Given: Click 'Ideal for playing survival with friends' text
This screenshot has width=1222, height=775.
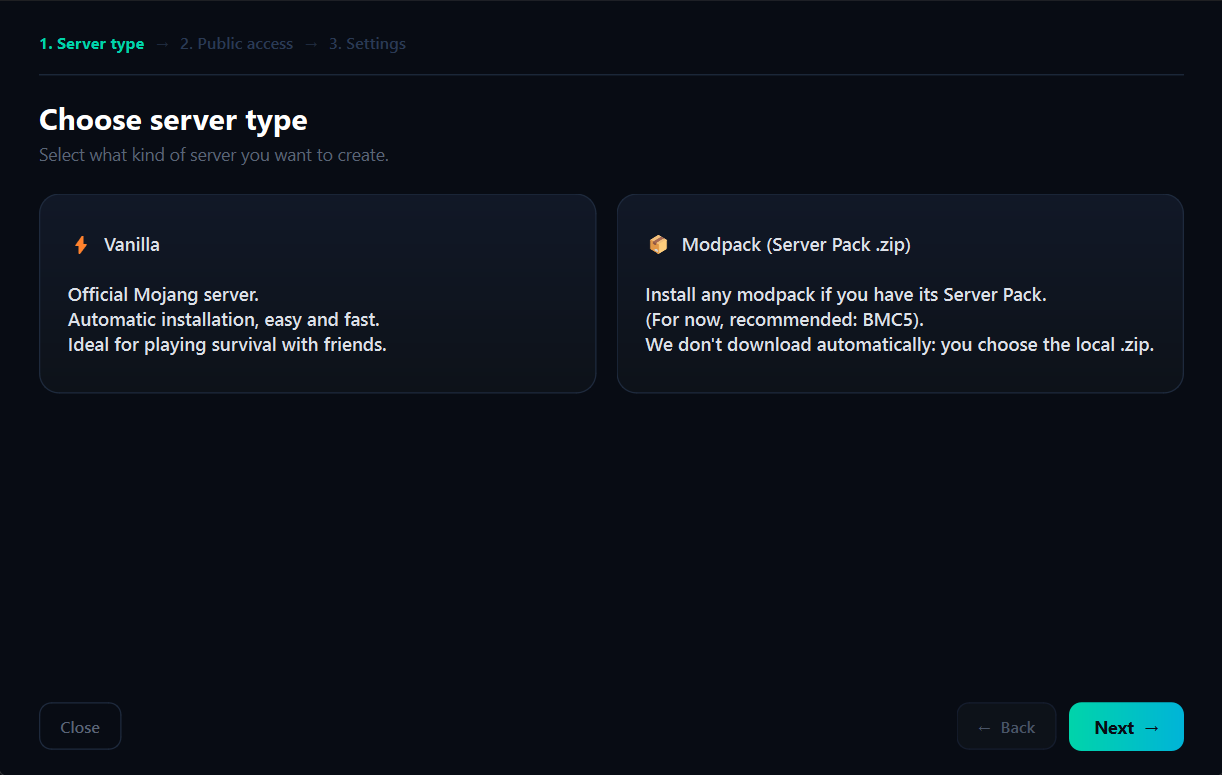Looking at the screenshot, I should click(227, 345).
